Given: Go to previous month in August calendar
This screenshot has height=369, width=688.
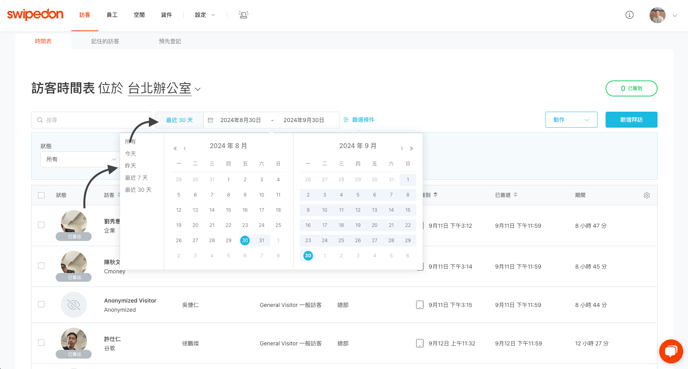Looking at the screenshot, I should (x=185, y=148).
